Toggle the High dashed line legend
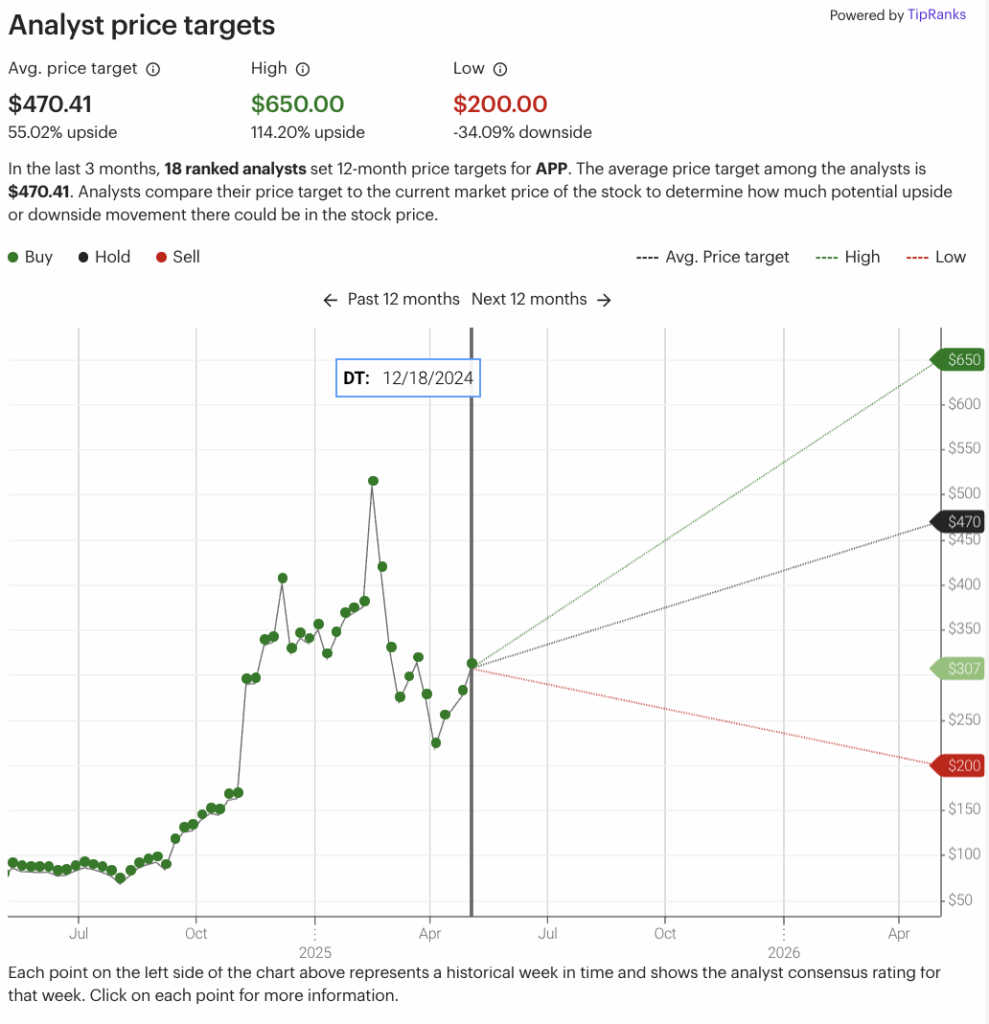 point(848,257)
